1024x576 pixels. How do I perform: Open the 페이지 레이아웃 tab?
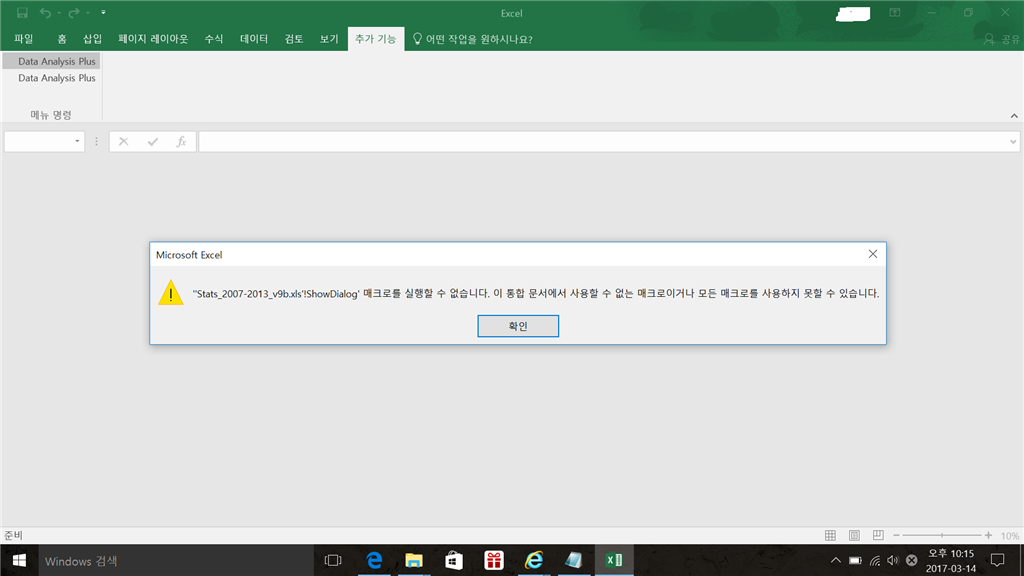[153, 39]
